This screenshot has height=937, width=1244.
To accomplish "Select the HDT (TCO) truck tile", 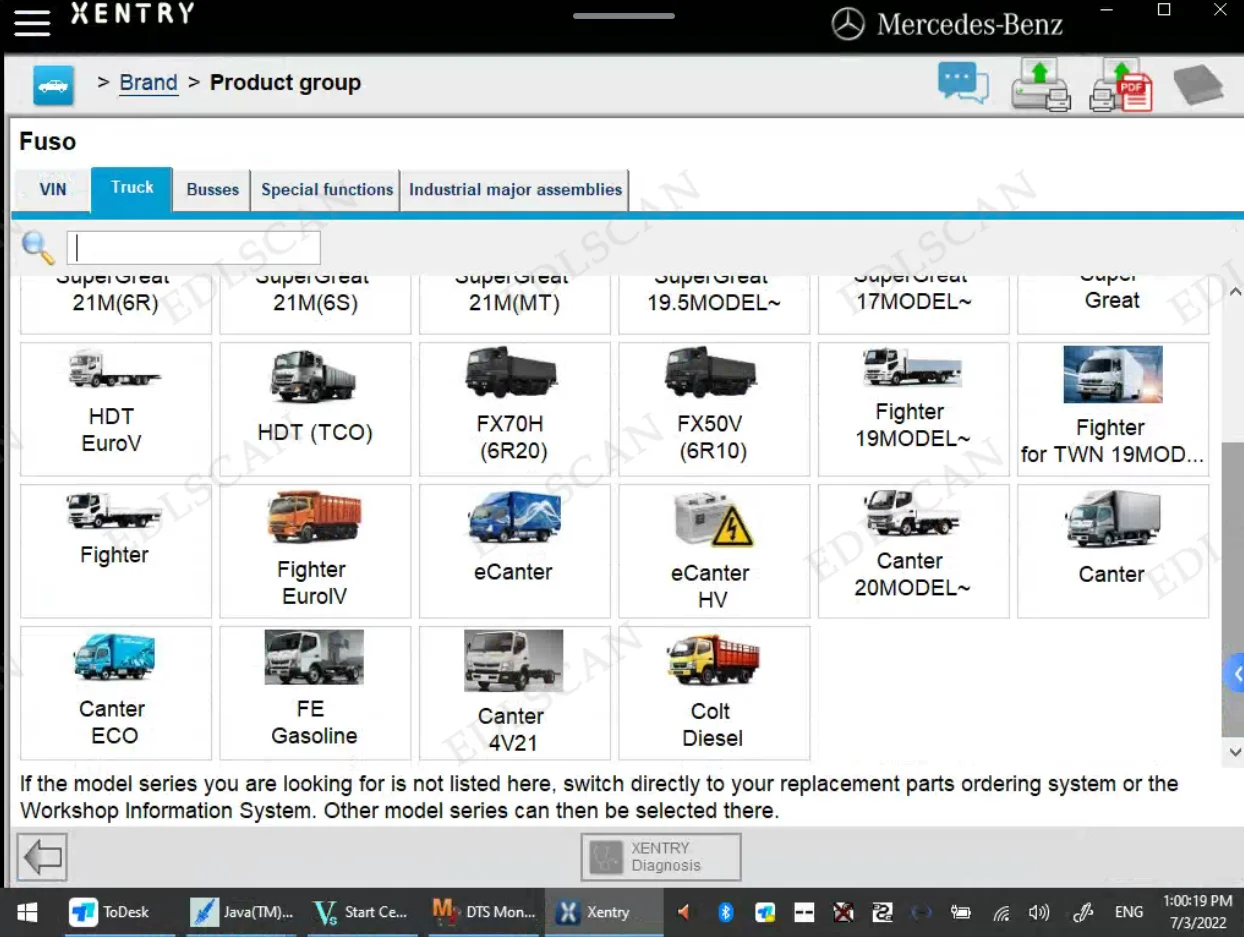I will tap(315, 410).
